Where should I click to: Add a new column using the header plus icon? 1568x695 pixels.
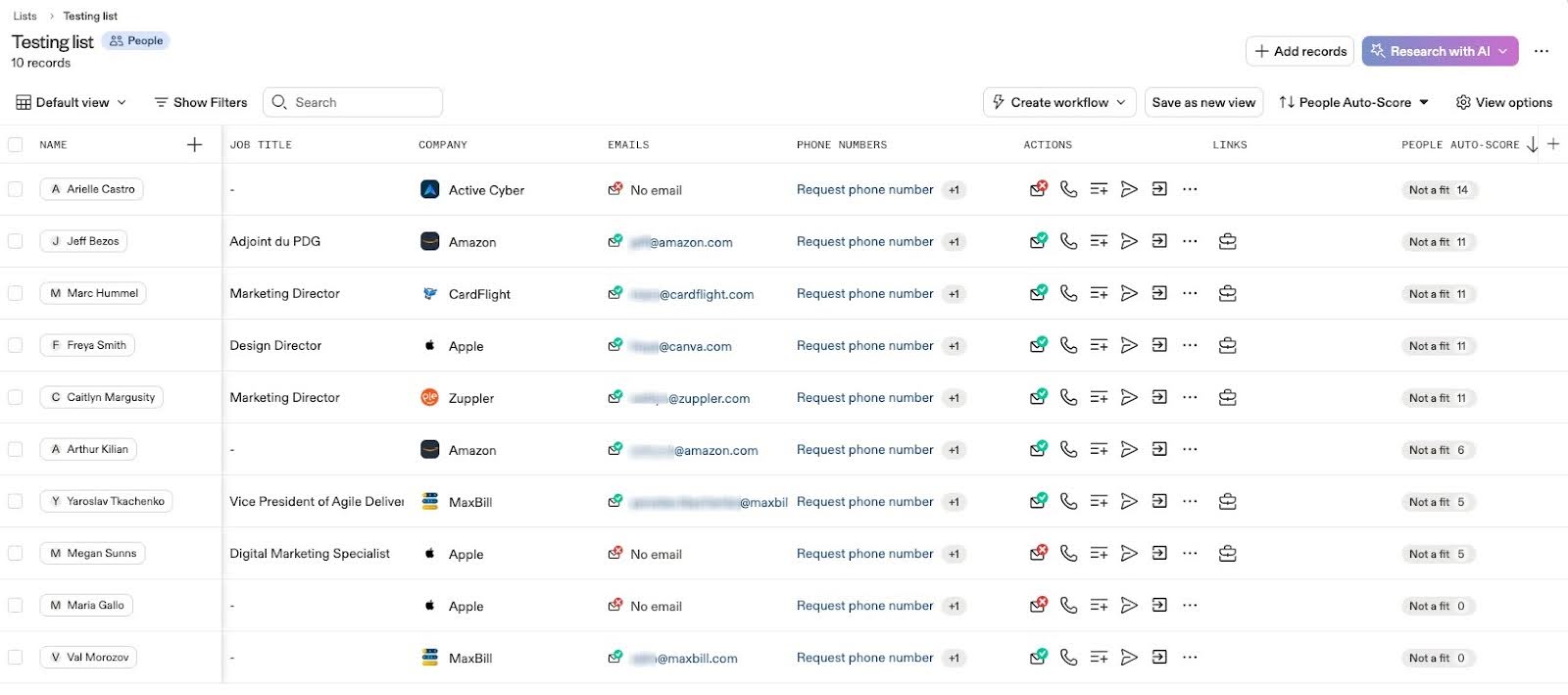pos(1553,144)
